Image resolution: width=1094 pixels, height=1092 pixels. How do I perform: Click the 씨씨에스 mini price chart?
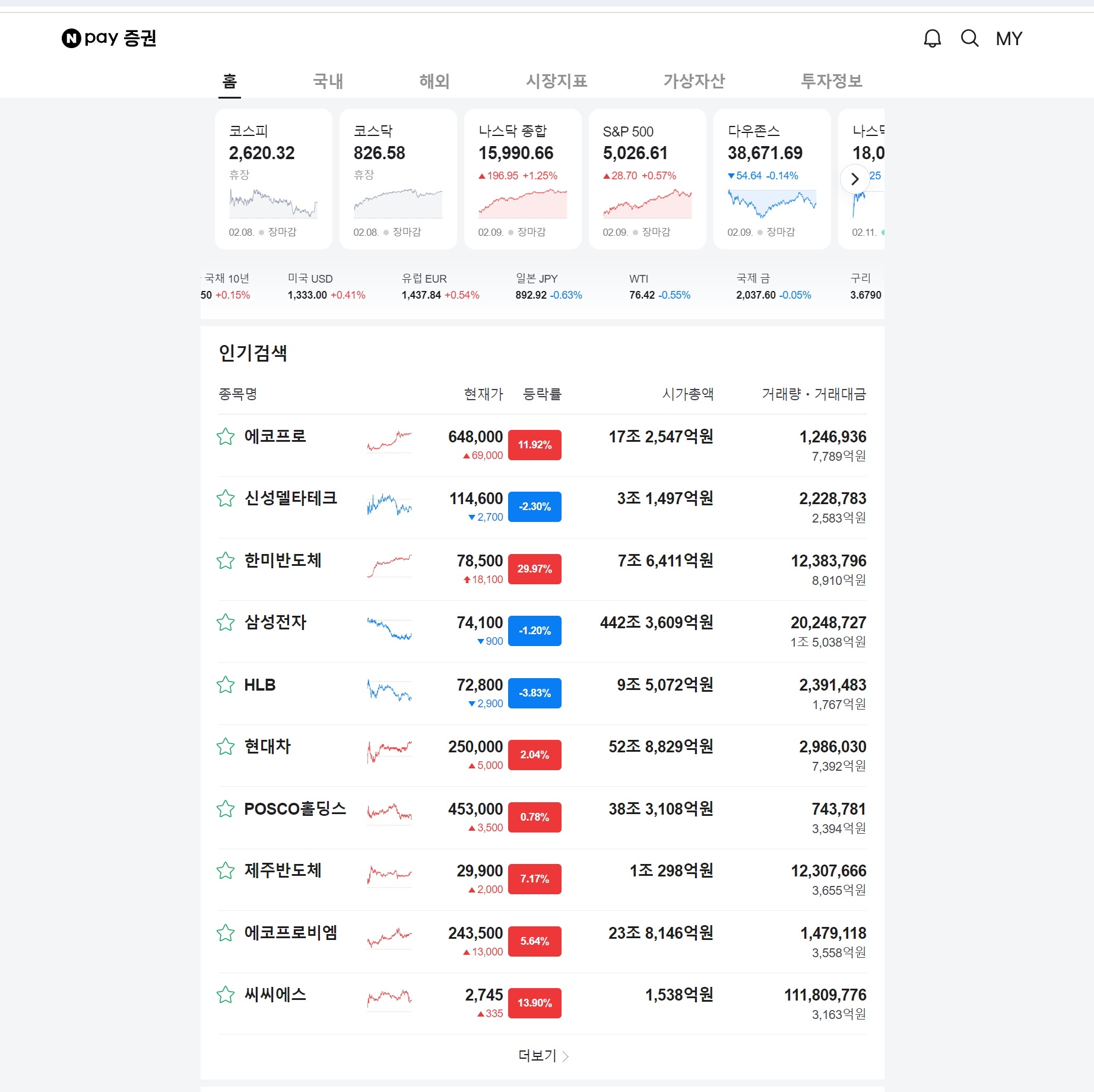(x=389, y=1000)
